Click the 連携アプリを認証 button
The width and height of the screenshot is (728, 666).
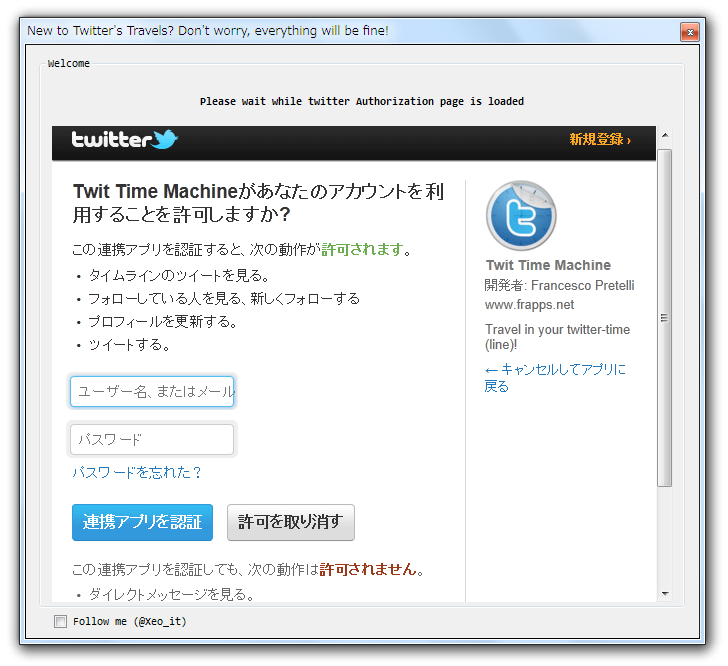142,522
